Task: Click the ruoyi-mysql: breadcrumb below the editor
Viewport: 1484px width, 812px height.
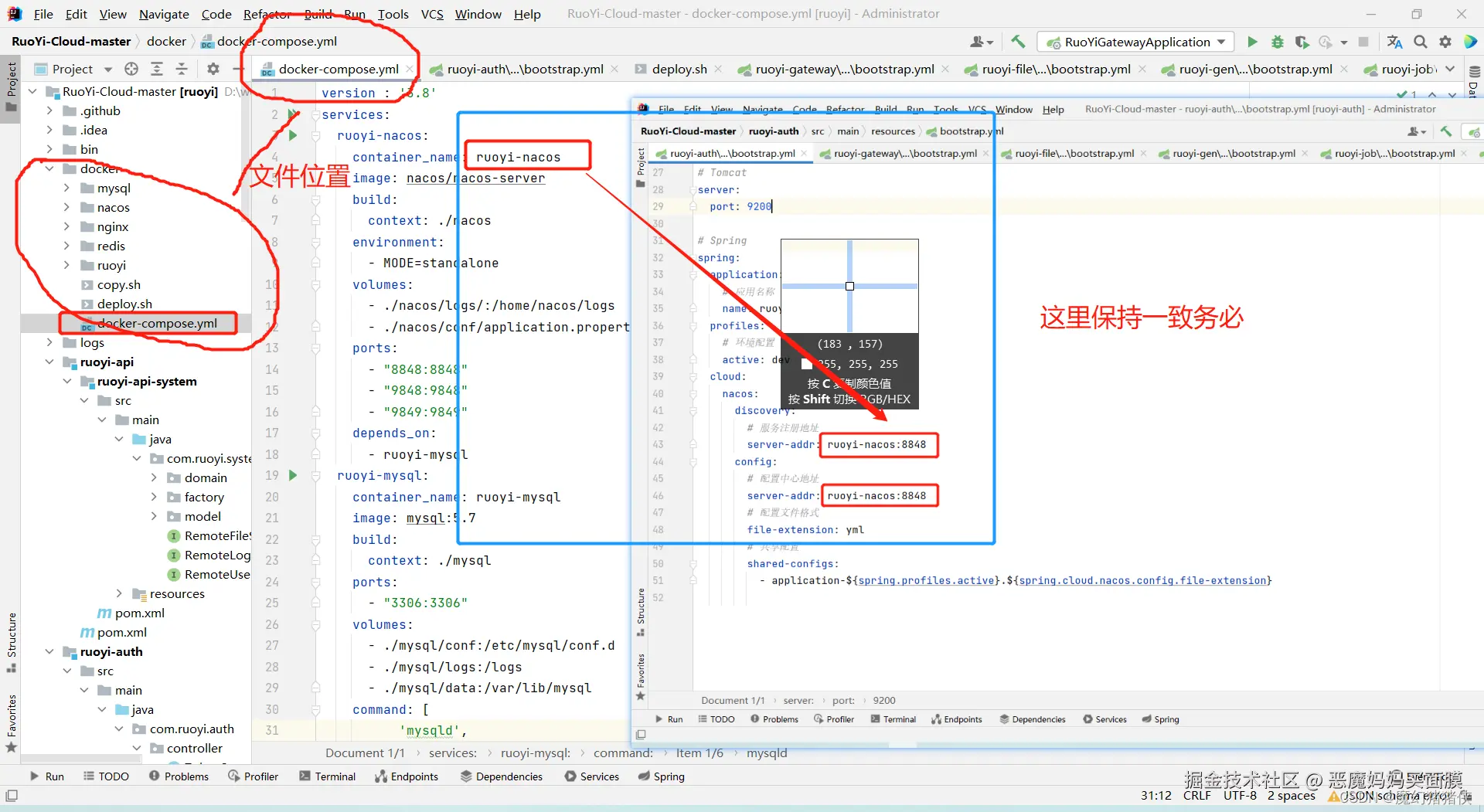Action: (x=536, y=753)
